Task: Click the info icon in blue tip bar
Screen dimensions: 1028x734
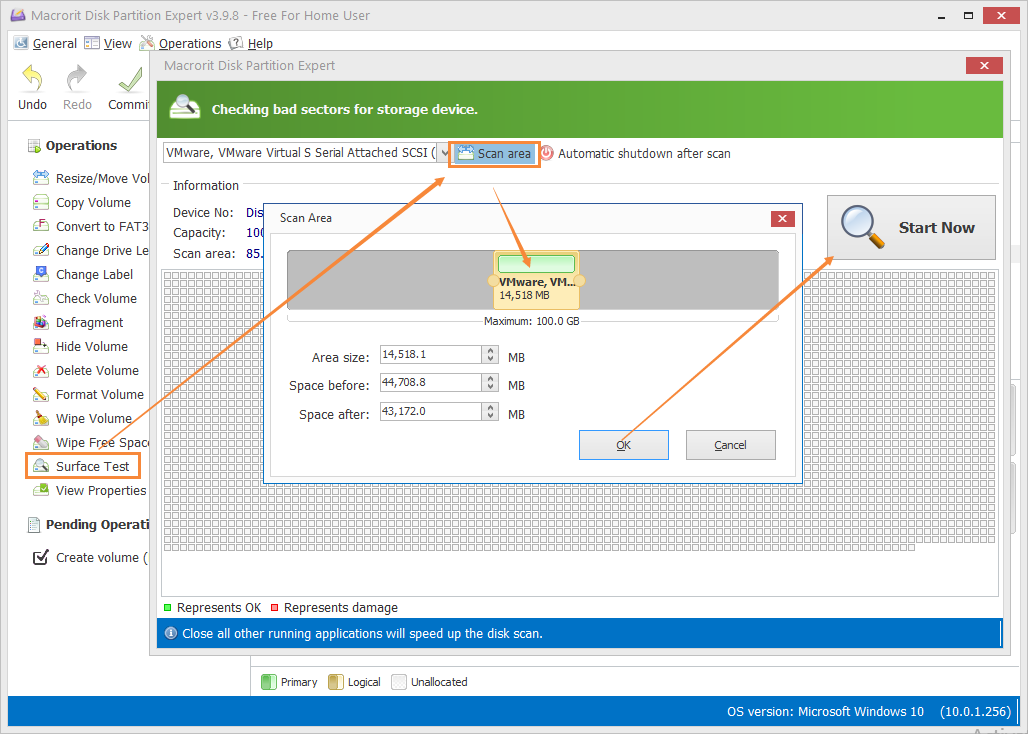Action: click(x=171, y=634)
